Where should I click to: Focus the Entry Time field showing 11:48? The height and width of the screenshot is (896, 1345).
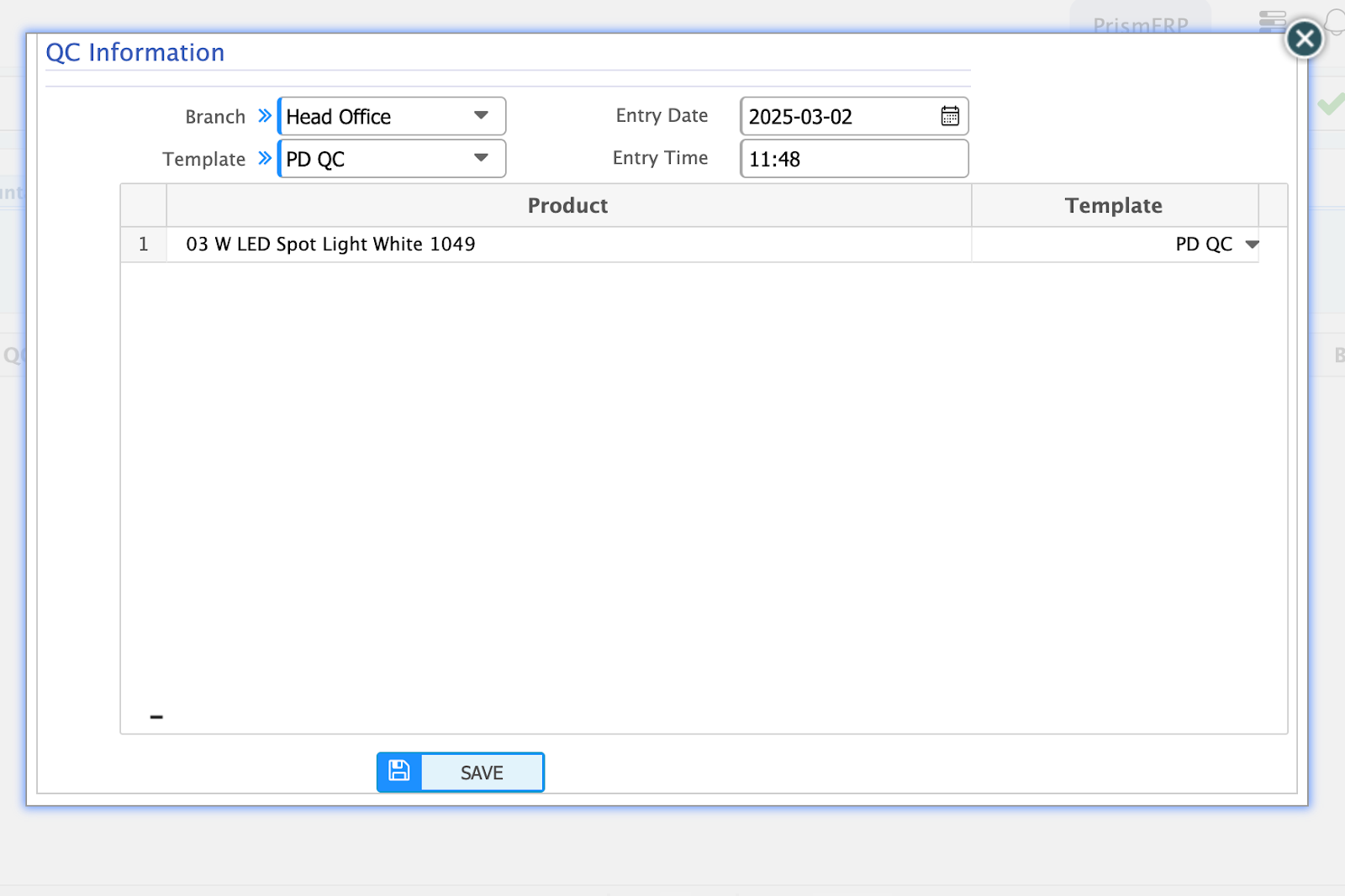coord(852,159)
